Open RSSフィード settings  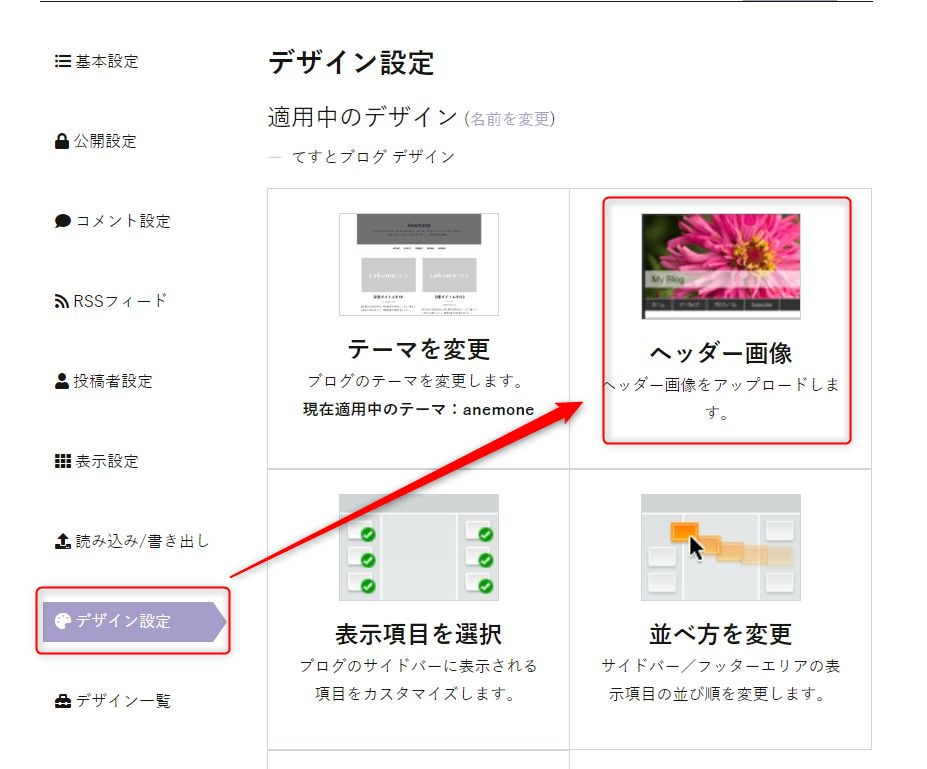(x=111, y=301)
